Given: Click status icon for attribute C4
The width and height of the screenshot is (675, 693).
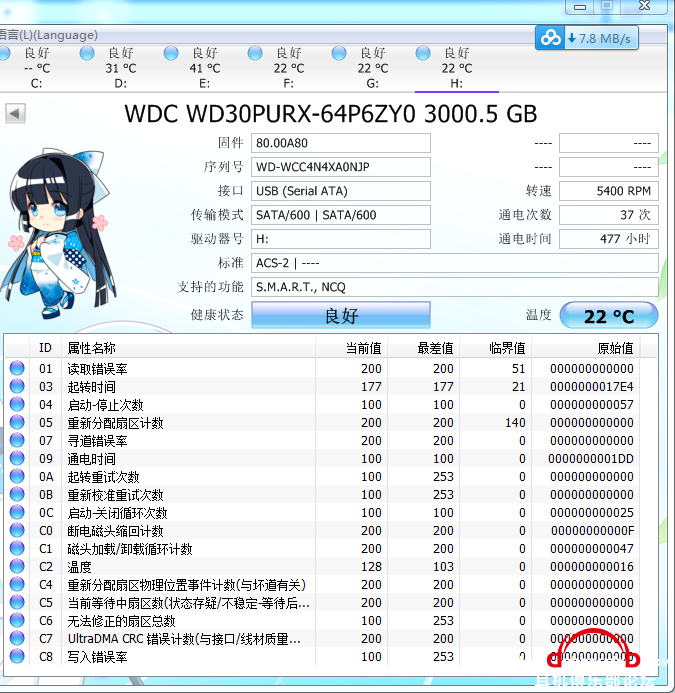Looking at the screenshot, I should 17,584.
